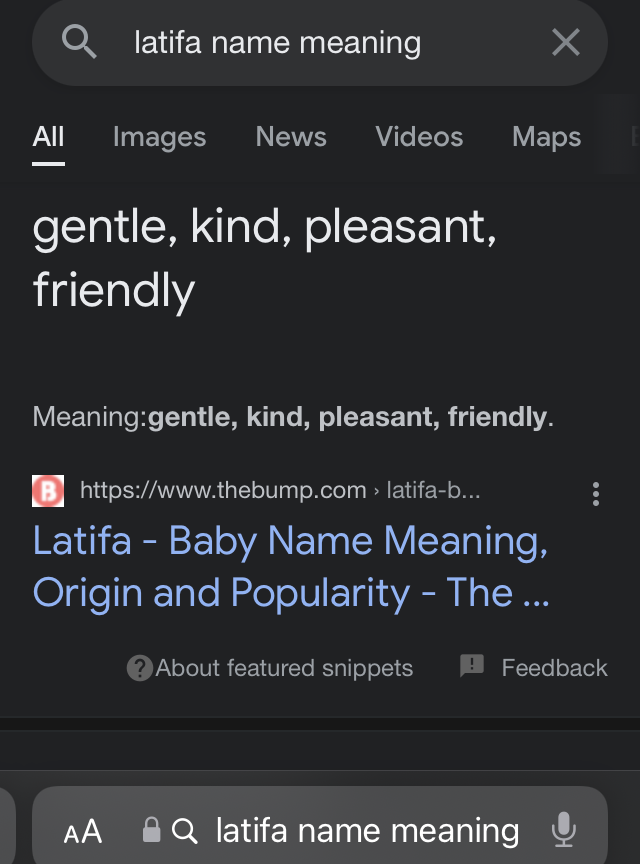Click the Feedback text link
Viewport: 640px width, 864px height.
tap(554, 668)
